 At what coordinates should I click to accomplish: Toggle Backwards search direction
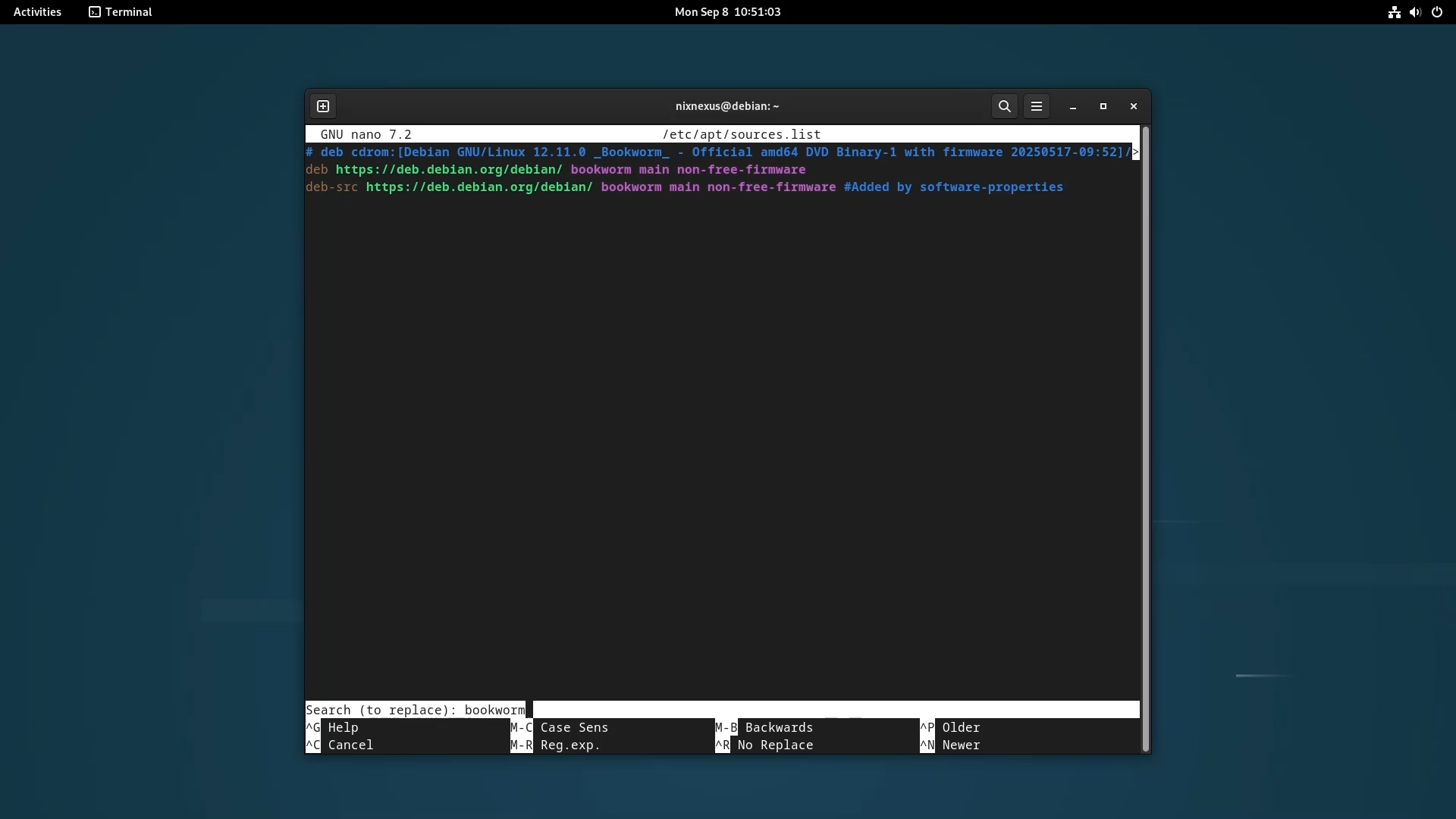779,727
